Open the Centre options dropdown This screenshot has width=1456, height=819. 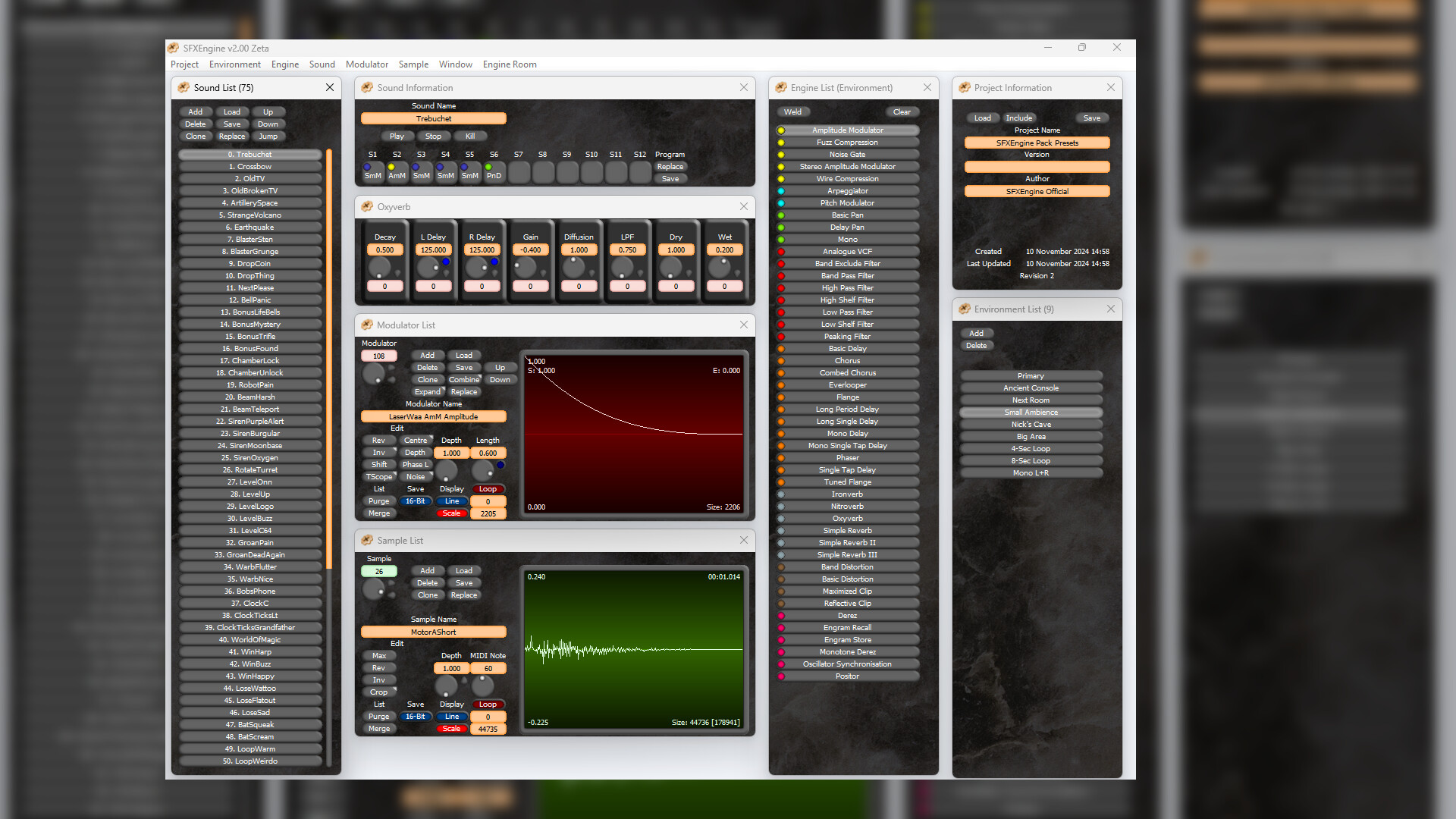click(416, 440)
